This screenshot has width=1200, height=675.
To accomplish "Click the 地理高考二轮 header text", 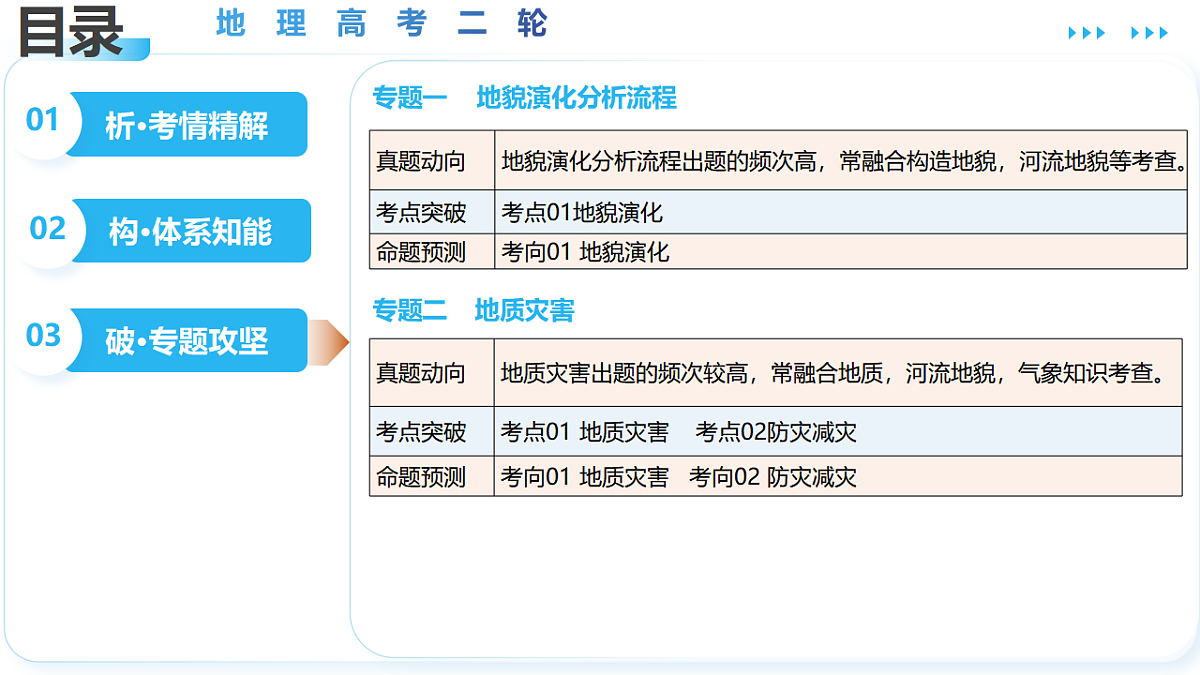I will pyautogui.click(x=382, y=23).
